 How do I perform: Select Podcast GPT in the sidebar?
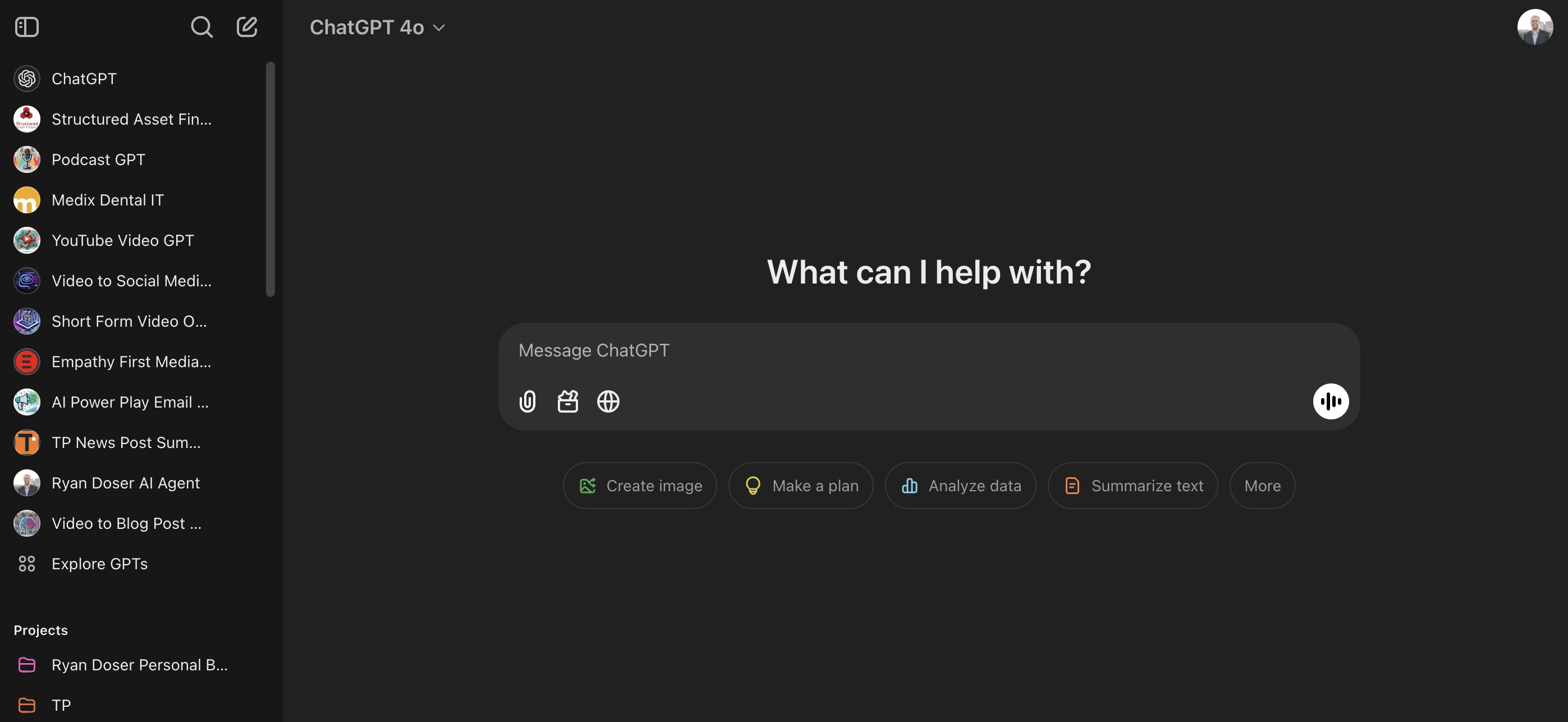98,159
